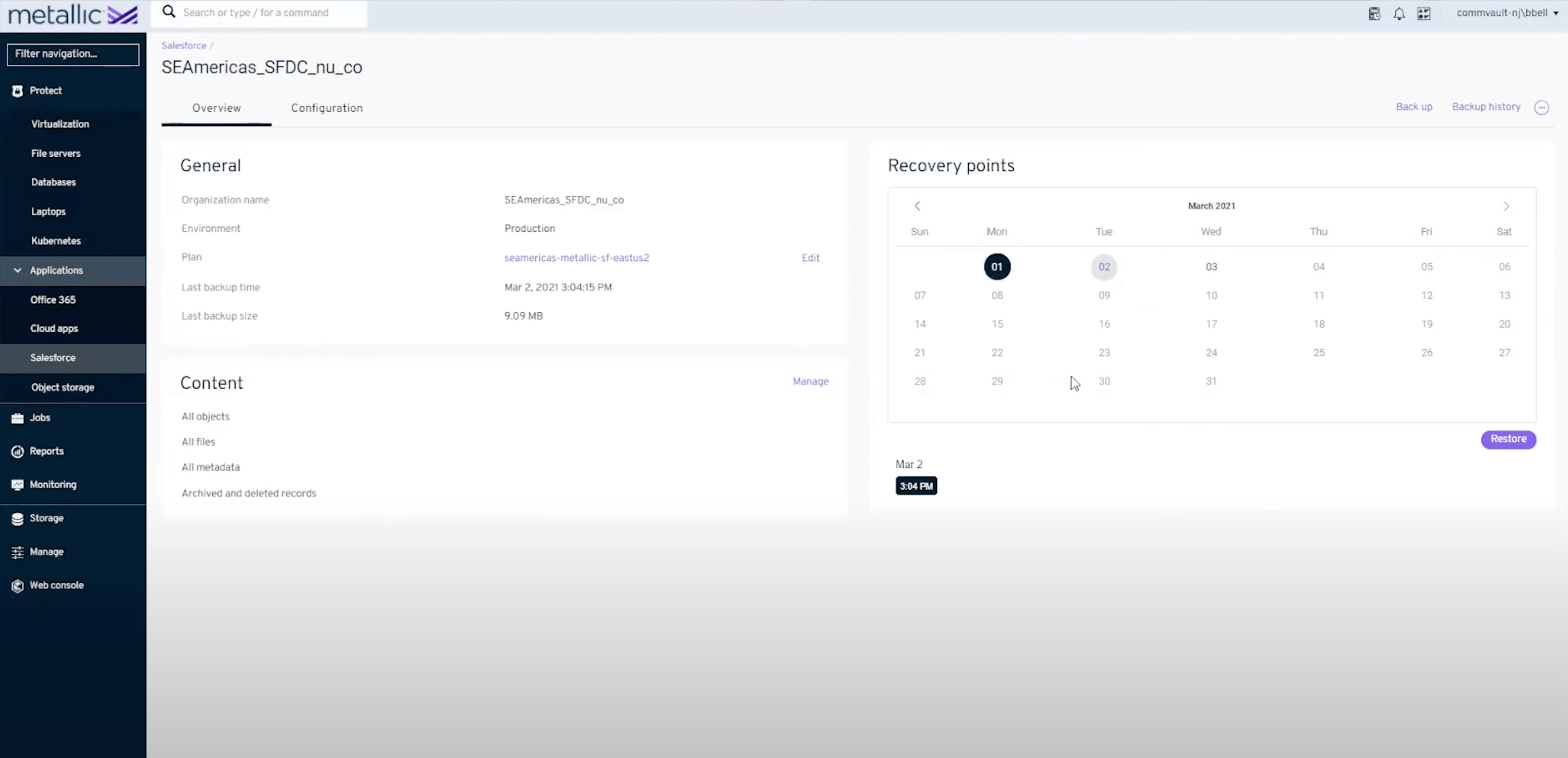Select the 3:04 PM recovery point
The width and height of the screenshot is (1568, 758).
pyautogui.click(x=916, y=486)
